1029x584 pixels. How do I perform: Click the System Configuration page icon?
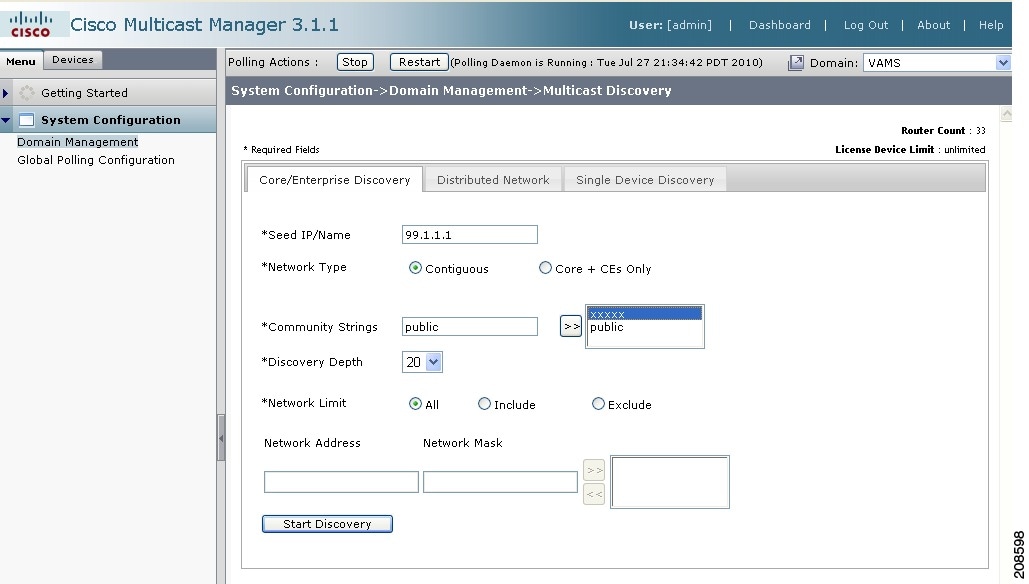(26, 120)
